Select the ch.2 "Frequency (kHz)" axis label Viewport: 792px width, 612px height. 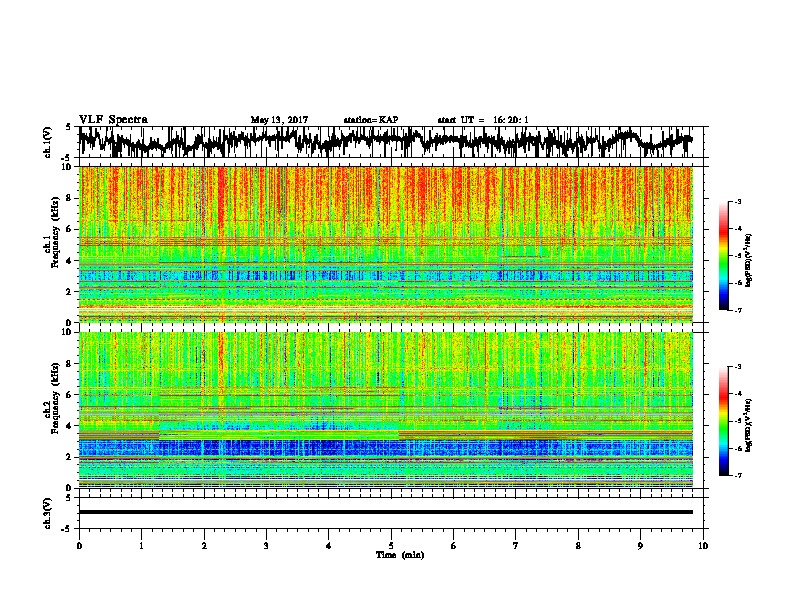tap(55, 398)
